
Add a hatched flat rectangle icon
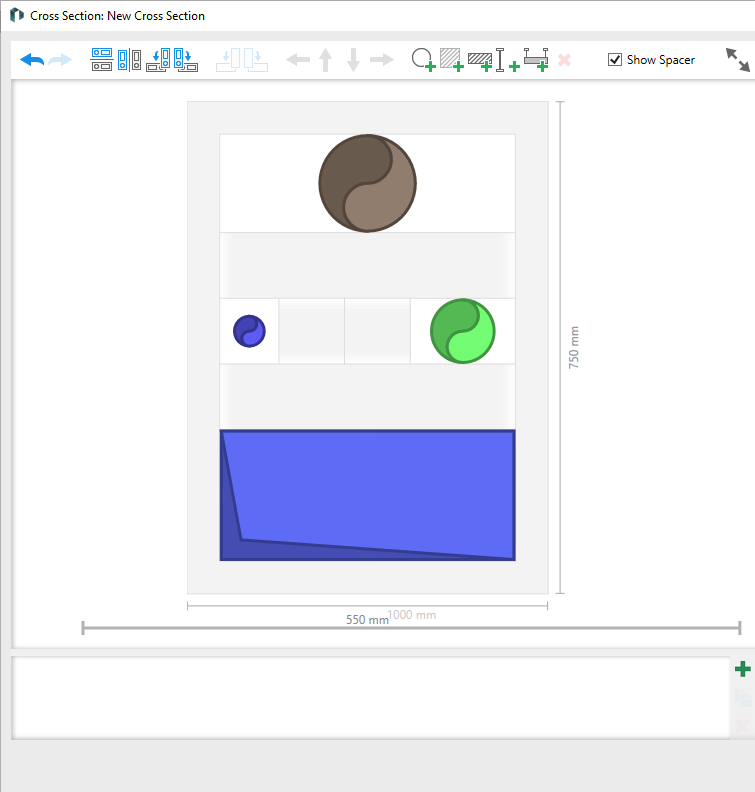pyautogui.click(x=480, y=62)
